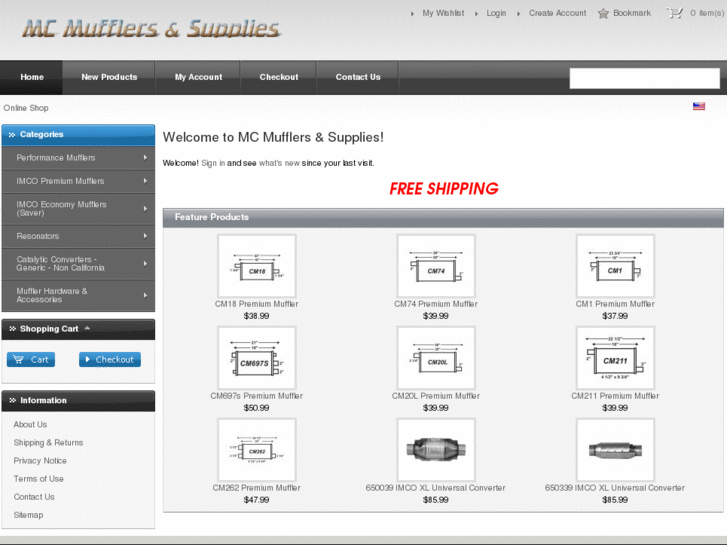The width and height of the screenshot is (727, 545).
Task: Click the CM697s Premium Muffler title
Action: pos(256,396)
